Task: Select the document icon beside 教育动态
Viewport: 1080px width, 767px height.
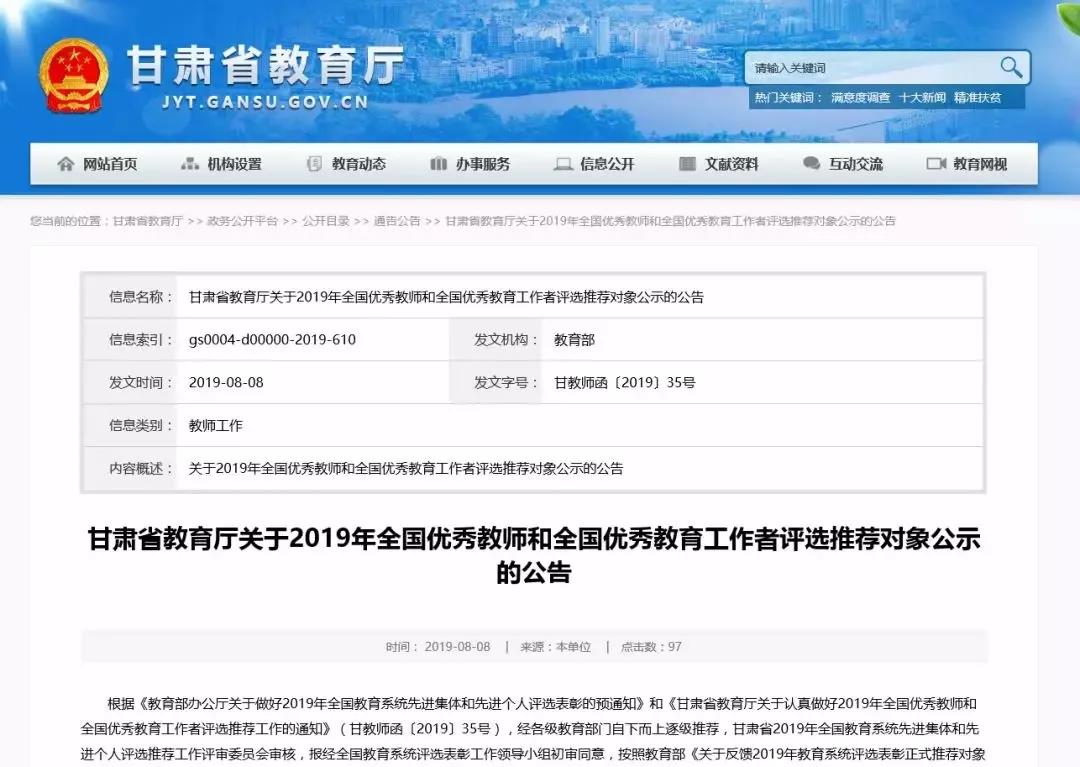Action: click(314, 164)
